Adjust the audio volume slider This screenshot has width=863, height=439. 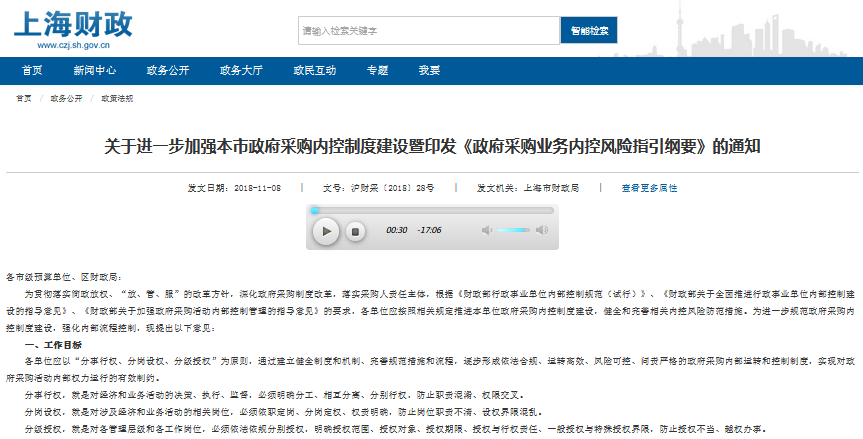515,230
